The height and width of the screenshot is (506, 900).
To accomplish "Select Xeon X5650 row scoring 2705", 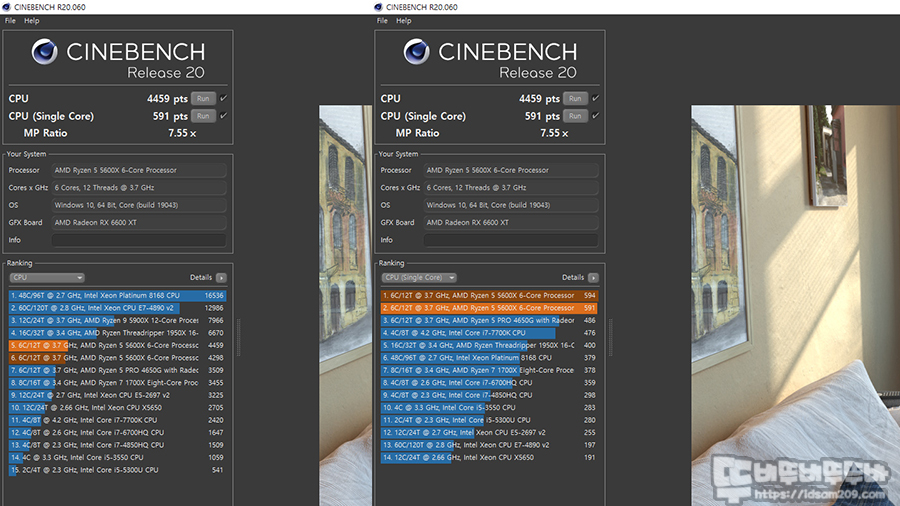I will tap(117, 408).
